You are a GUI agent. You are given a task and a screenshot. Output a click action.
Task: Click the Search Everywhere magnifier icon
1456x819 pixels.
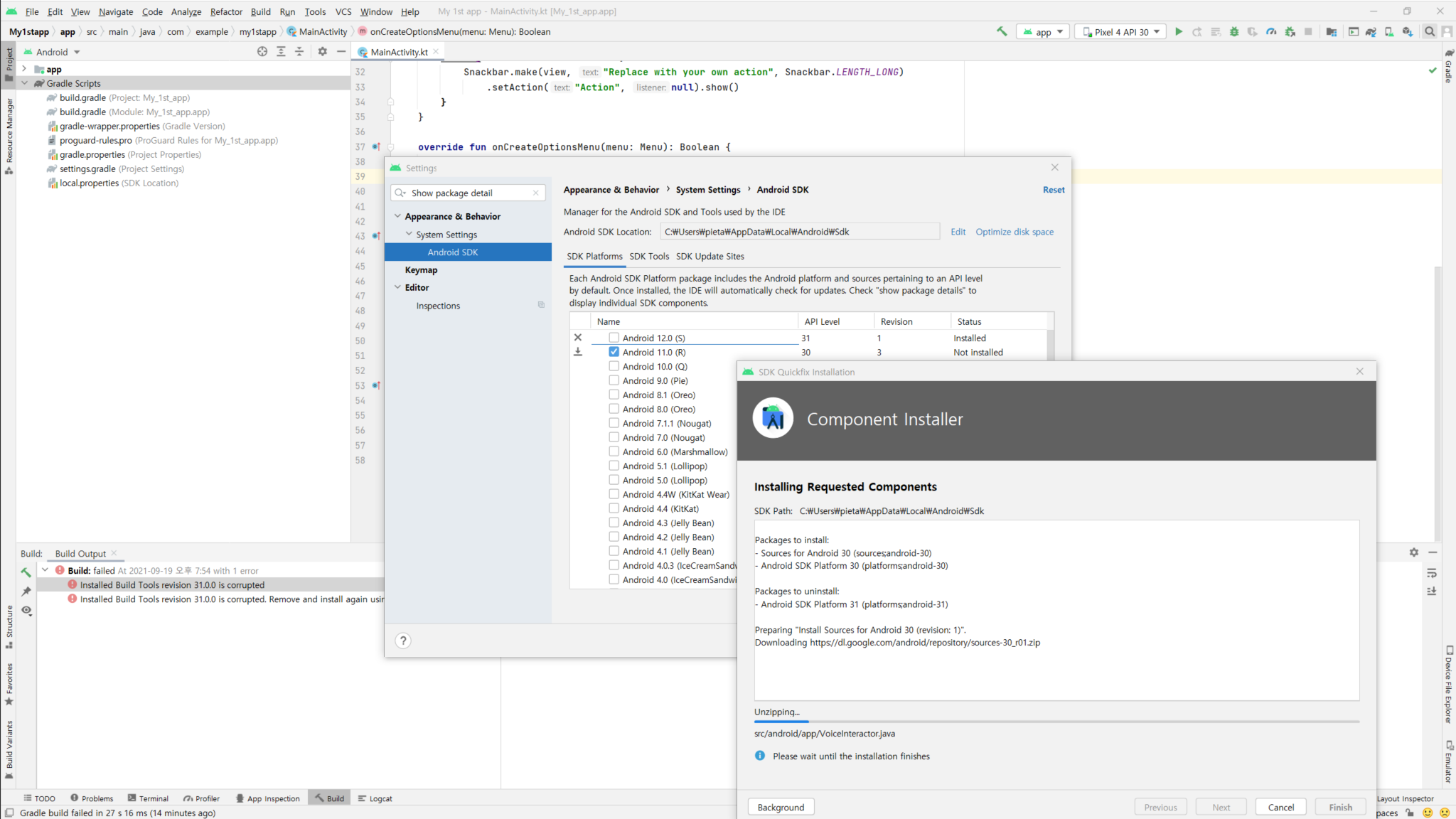click(x=1429, y=31)
